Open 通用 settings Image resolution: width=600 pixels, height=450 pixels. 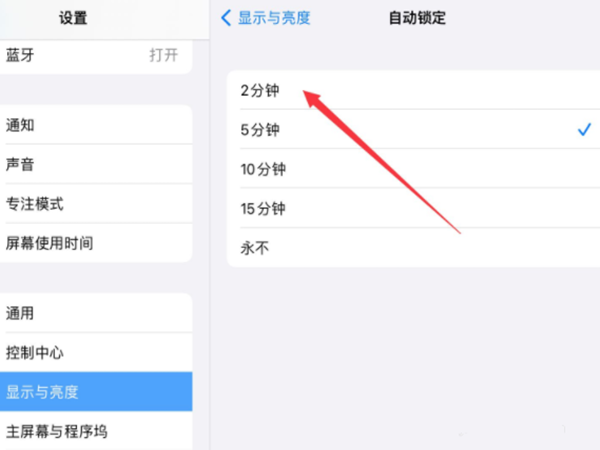click(96, 313)
